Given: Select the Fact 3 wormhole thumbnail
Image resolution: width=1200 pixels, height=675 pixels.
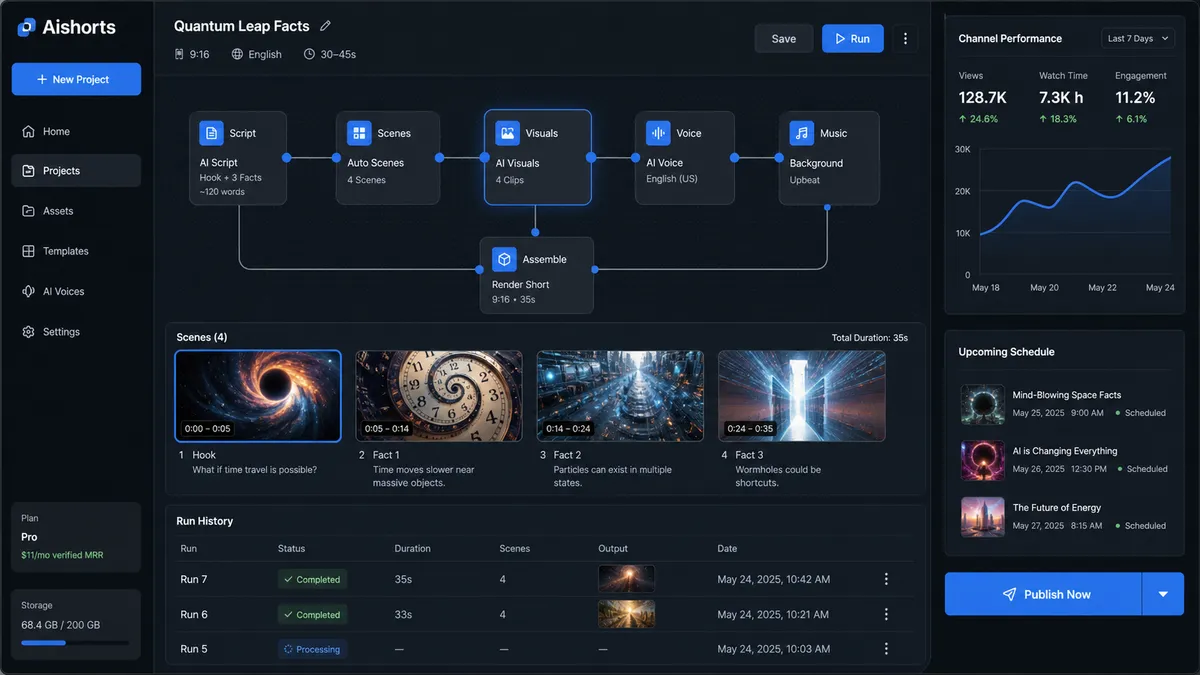Looking at the screenshot, I should click(x=802, y=396).
